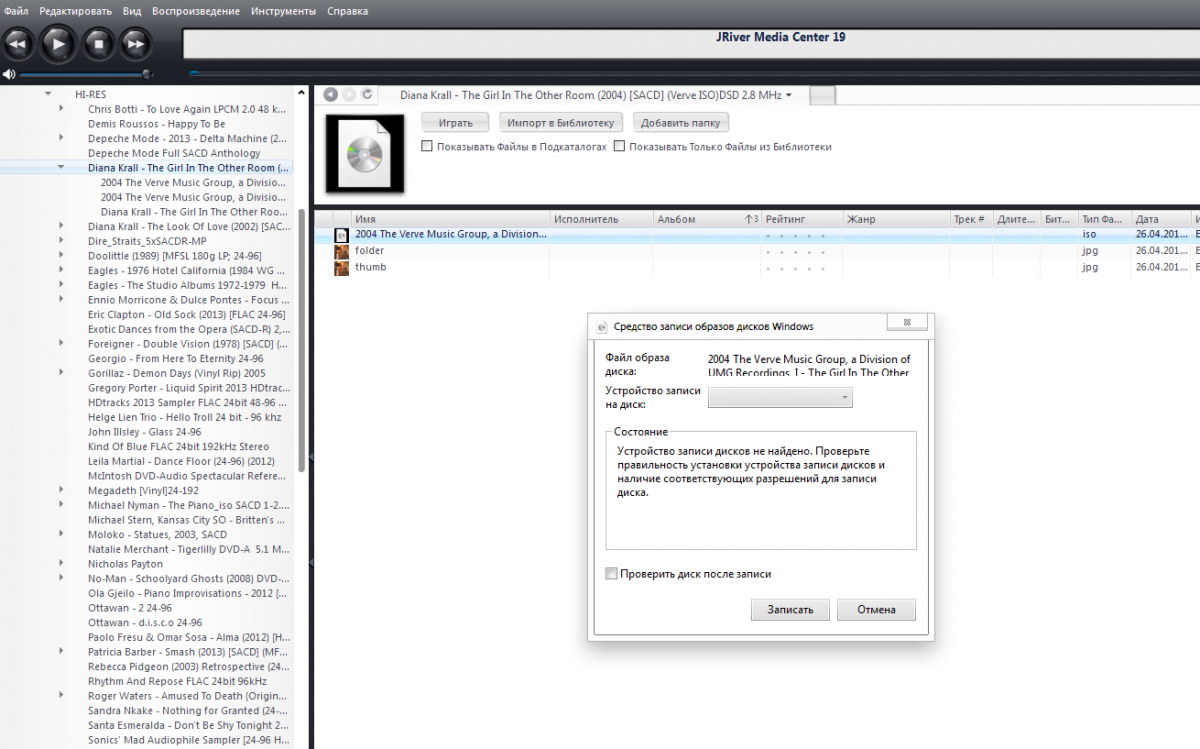Sort by the Жанр column header

(x=896, y=219)
